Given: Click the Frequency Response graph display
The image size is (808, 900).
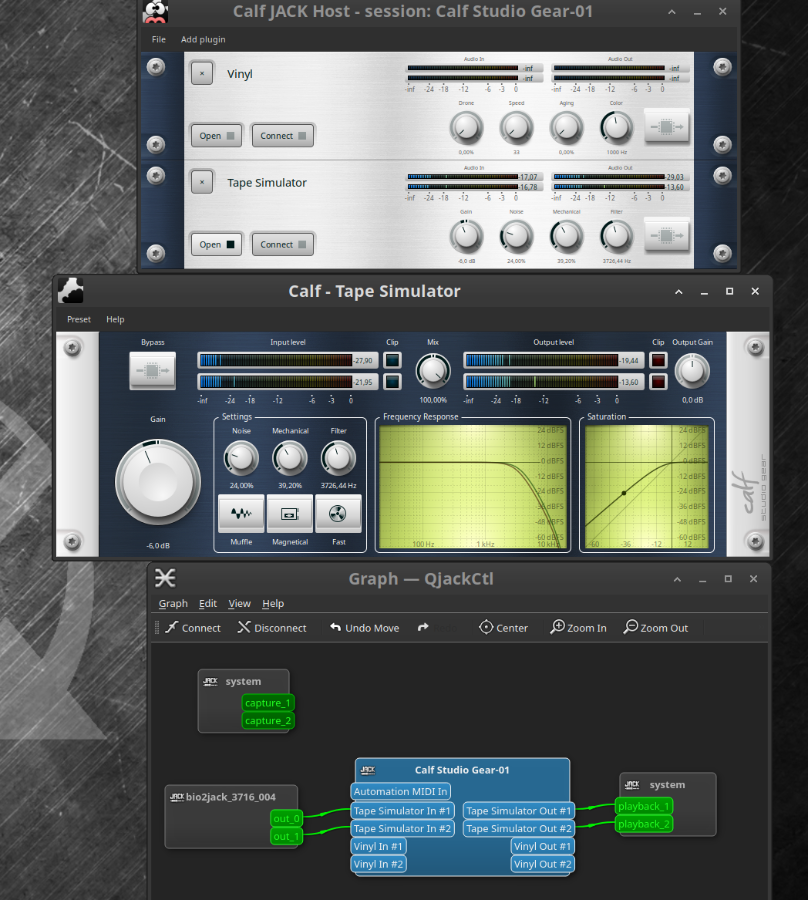Looking at the screenshot, I should [x=472, y=487].
